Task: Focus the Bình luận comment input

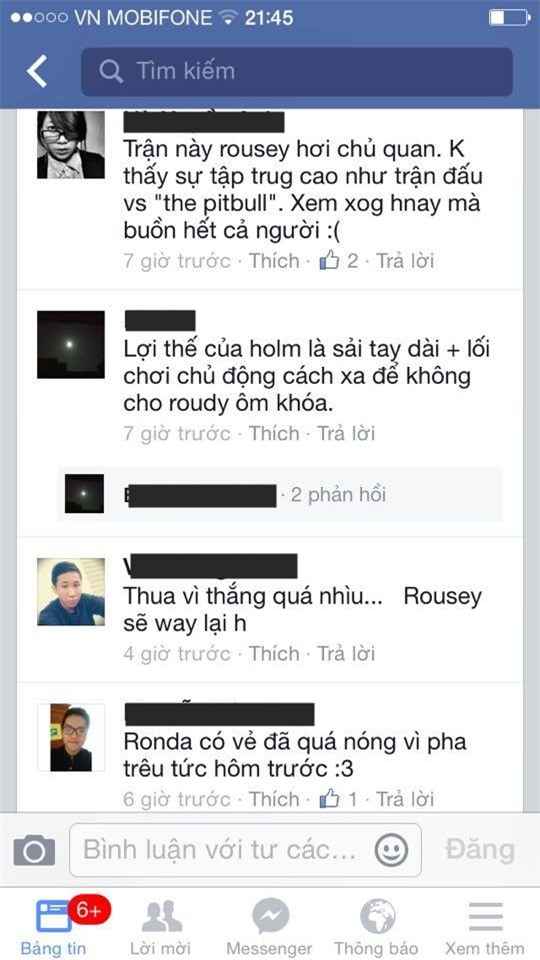Action: tap(246, 850)
